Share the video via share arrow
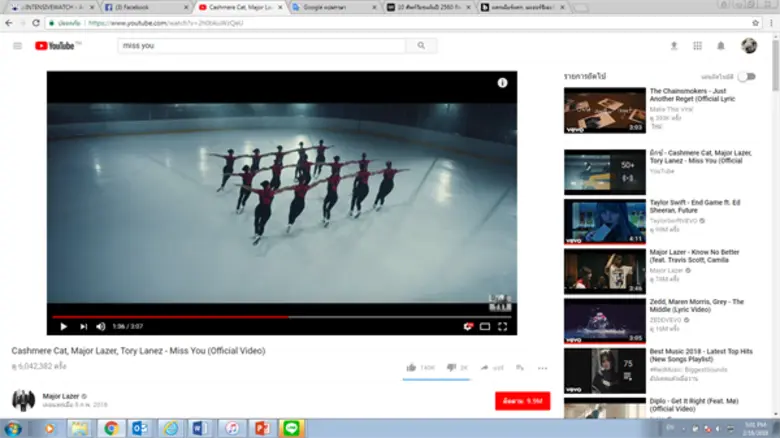Viewport: 780px width, 438px height. click(x=484, y=368)
